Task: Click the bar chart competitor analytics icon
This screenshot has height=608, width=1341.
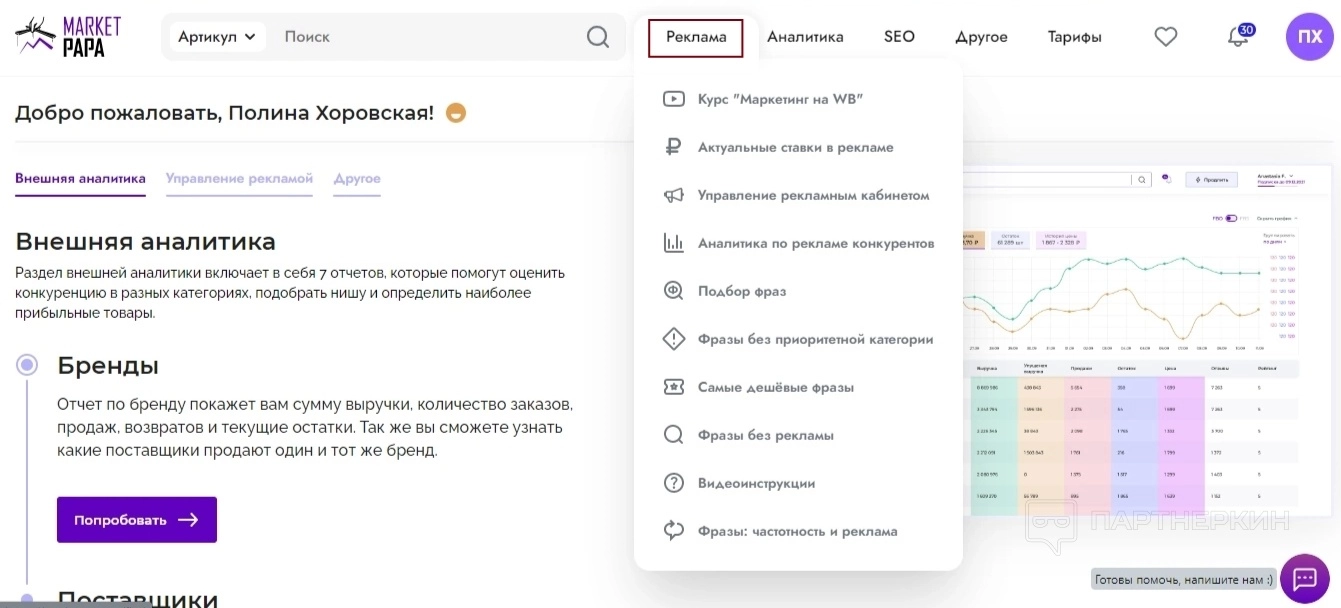Action: pos(673,243)
